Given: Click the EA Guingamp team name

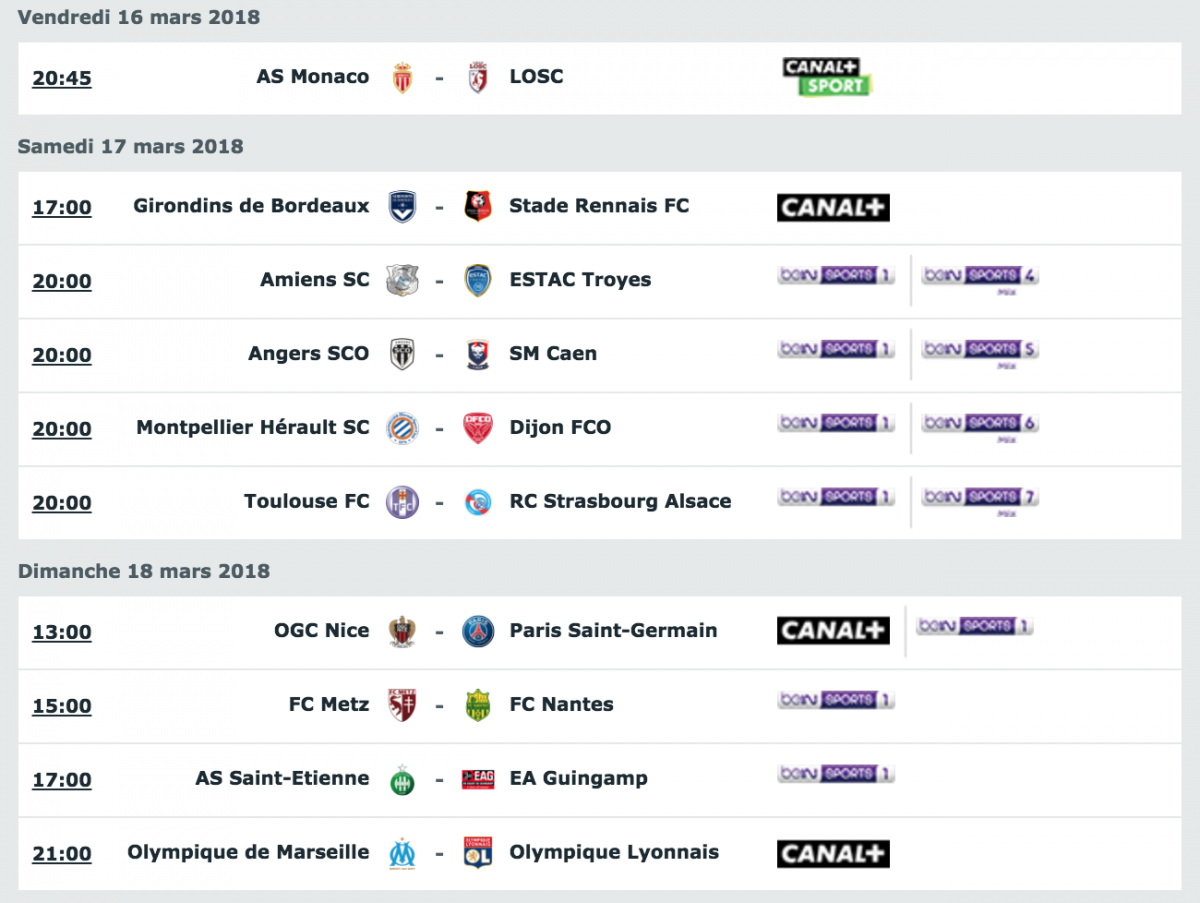Looking at the screenshot, I should click(x=578, y=779).
